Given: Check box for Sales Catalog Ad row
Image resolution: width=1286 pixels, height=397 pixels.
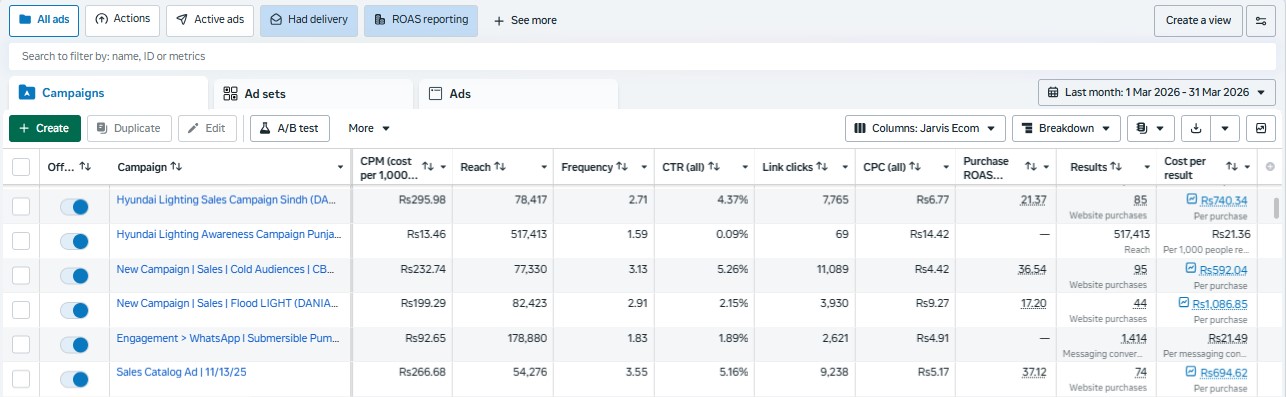Looking at the screenshot, I should click(x=21, y=379).
